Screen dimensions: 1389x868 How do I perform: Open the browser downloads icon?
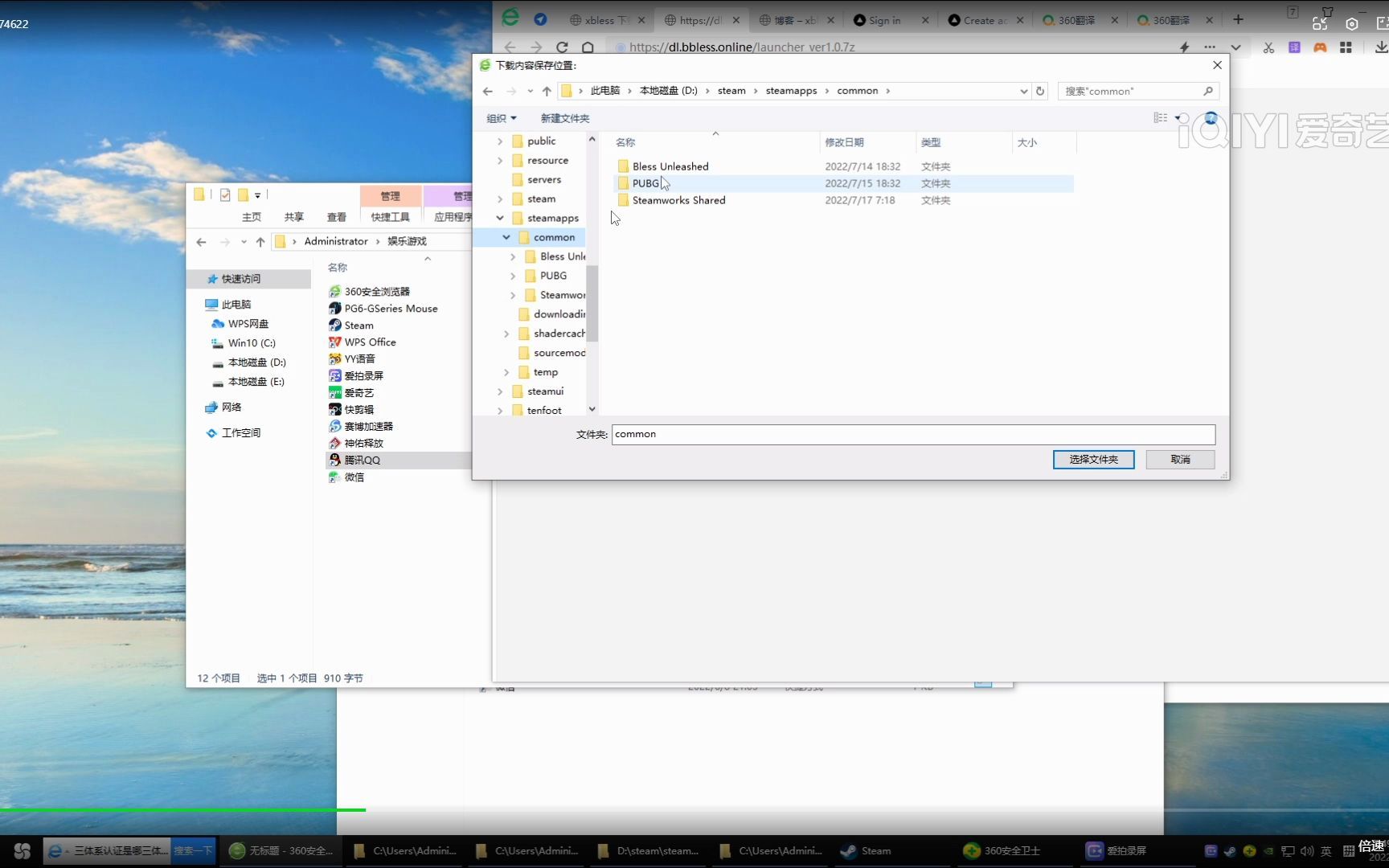click(x=1381, y=47)
